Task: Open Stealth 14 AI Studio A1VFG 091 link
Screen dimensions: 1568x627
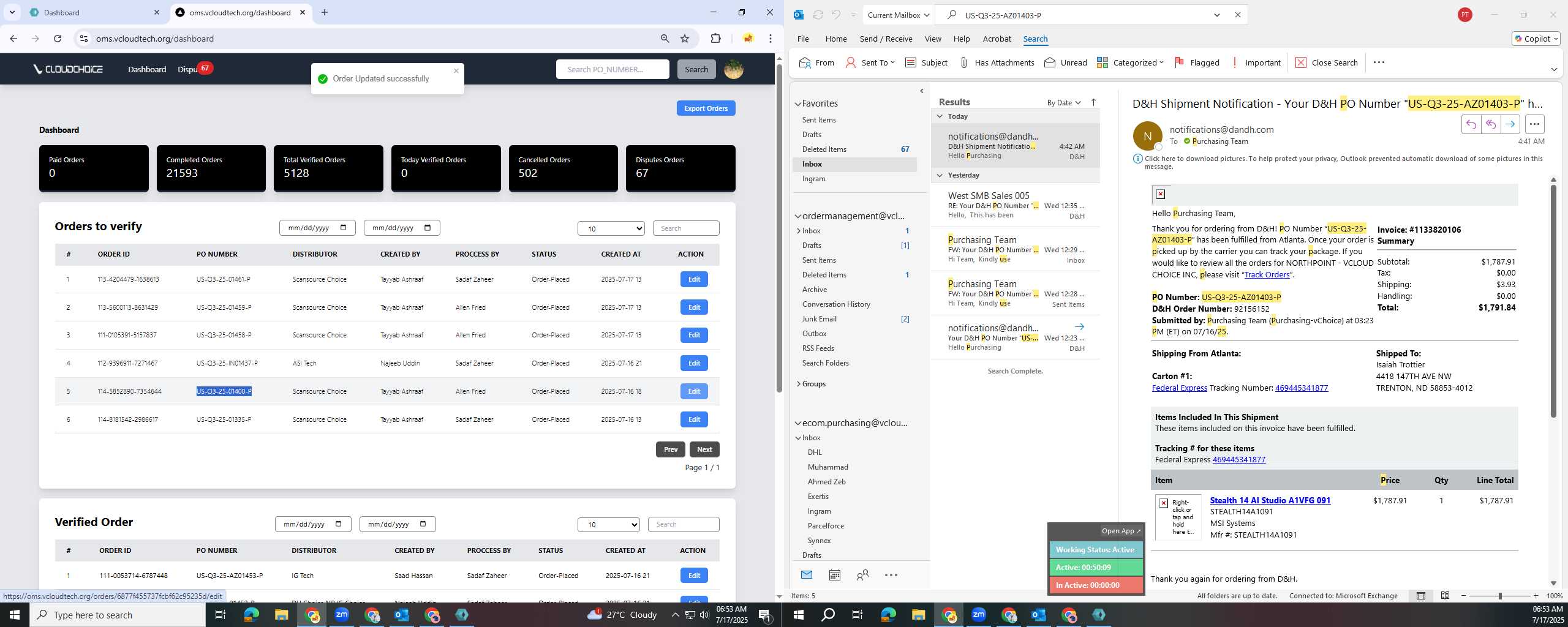Action: 1270,500
